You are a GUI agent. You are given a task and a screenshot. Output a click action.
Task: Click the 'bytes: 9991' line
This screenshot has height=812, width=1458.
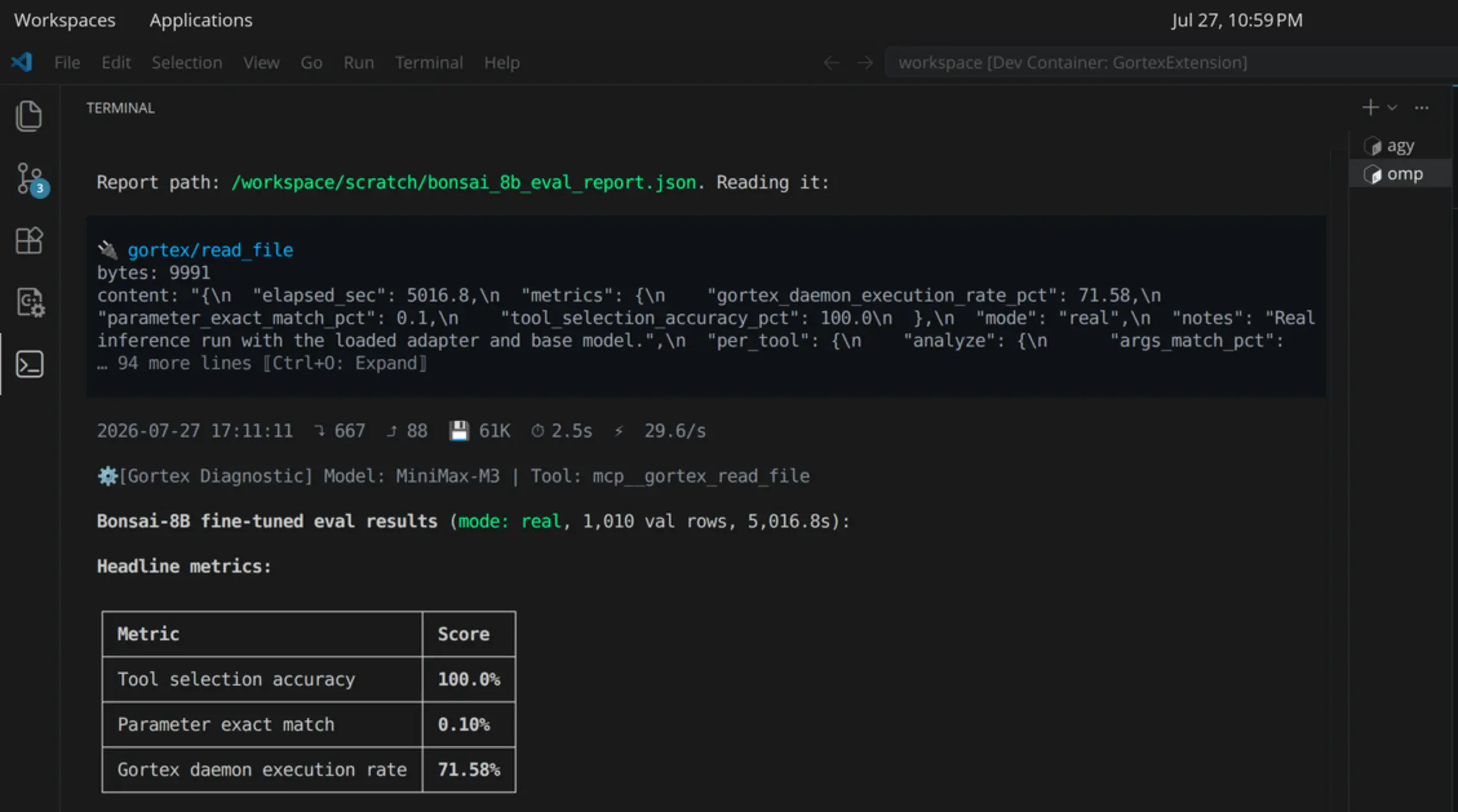pos(154,272)
